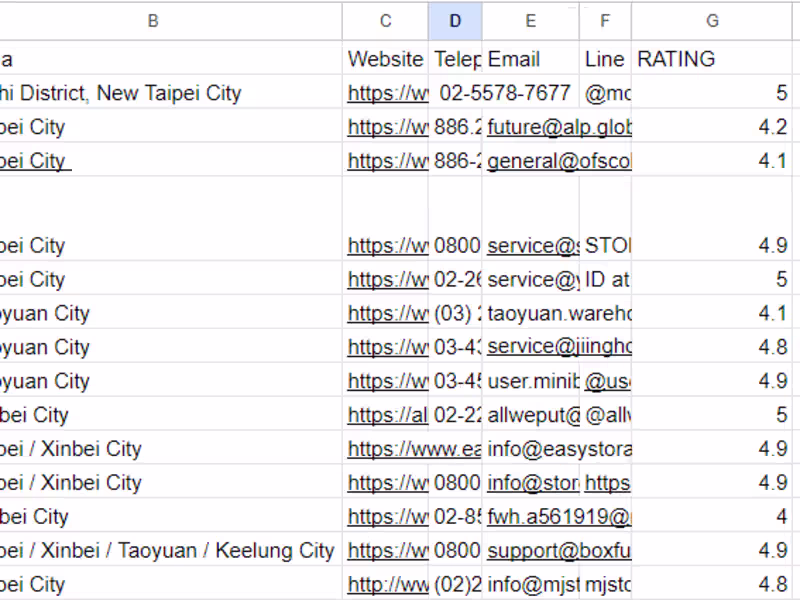This screenshot has width=800, height=600.
Task: Click the RATING header cell
Action: click(x=712, y=59)
